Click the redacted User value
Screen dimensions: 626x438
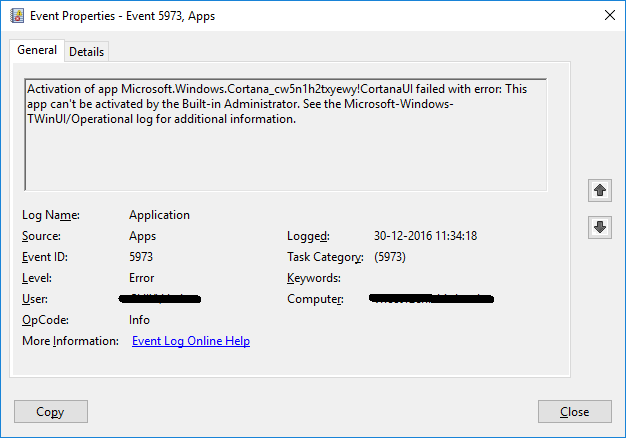point(159,299)
